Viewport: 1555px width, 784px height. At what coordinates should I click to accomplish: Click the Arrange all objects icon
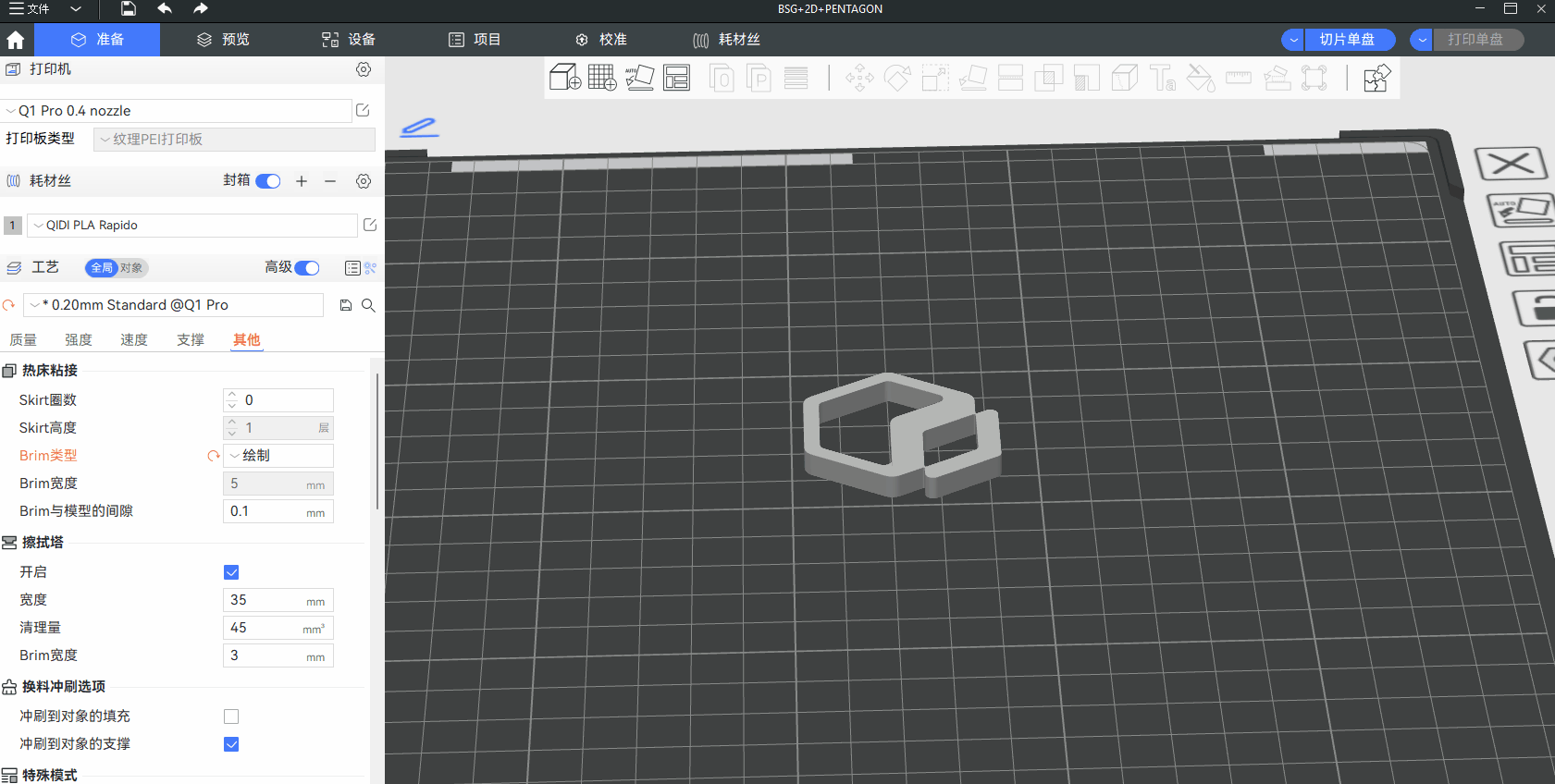tap(677, 78)
